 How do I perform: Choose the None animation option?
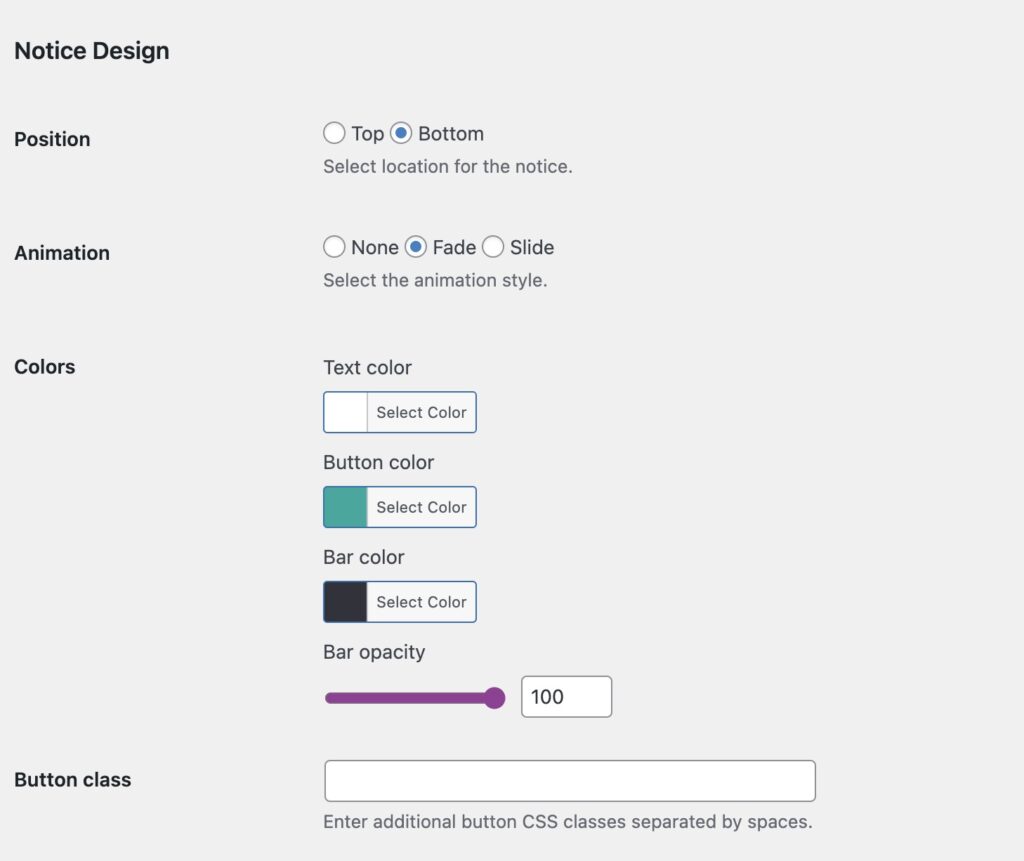pyautogui.click(x=334, y=247)
